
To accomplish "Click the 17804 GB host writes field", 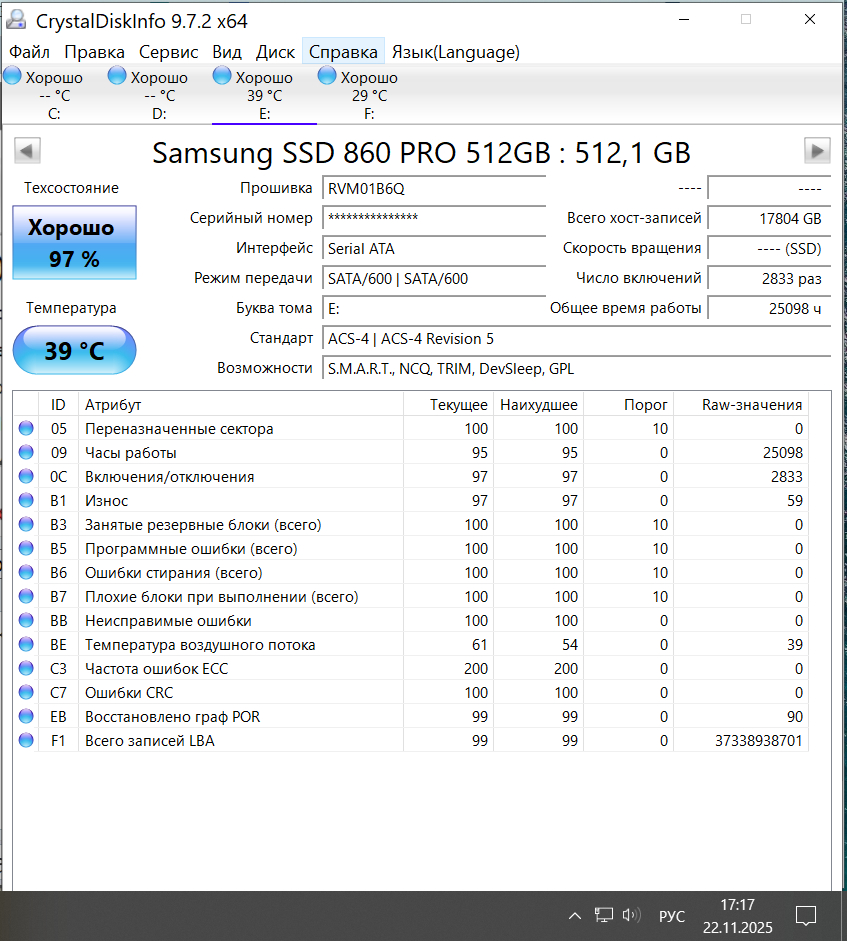I will coord(769,218).
